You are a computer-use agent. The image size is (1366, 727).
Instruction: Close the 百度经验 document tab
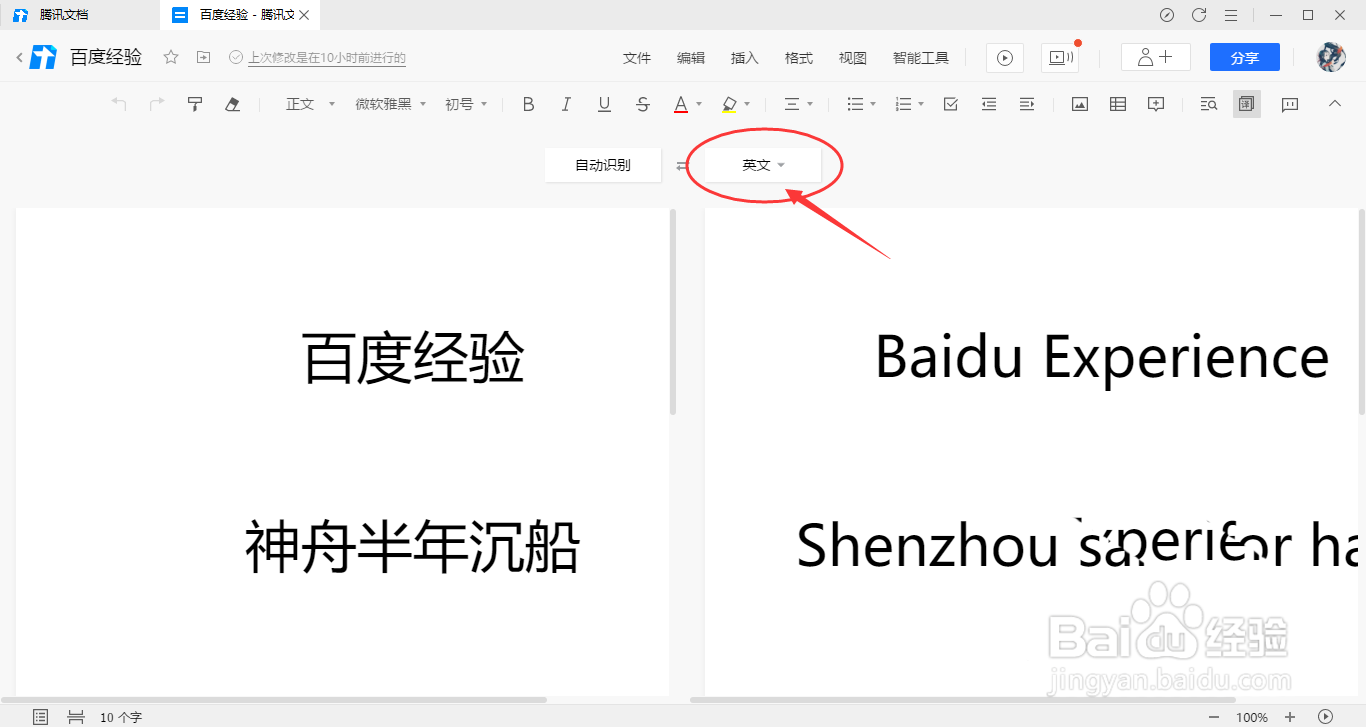(304, 15)
